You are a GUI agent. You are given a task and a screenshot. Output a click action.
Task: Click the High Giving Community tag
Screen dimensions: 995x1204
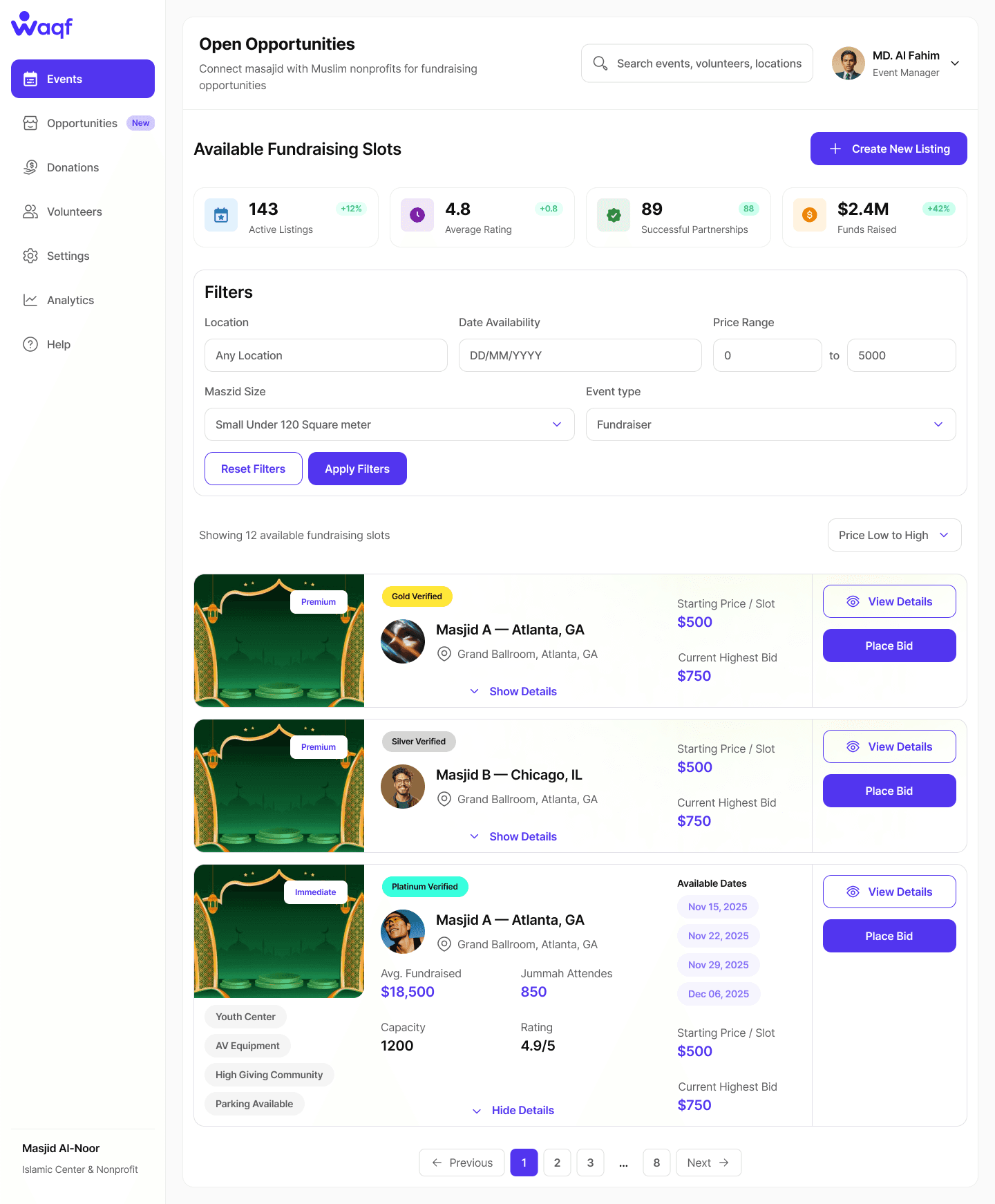point(269,1075)
